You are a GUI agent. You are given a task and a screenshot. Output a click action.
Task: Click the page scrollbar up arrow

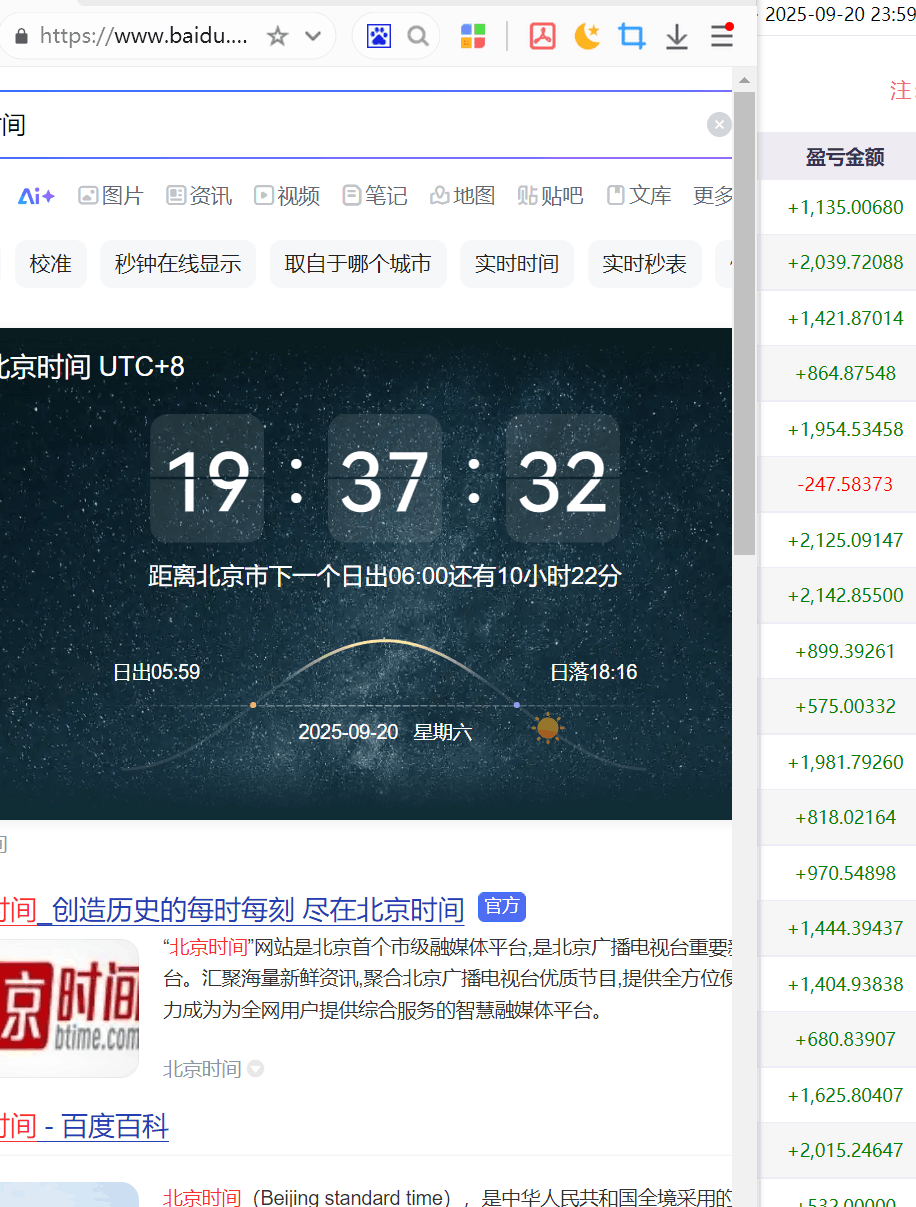[744, 80]
